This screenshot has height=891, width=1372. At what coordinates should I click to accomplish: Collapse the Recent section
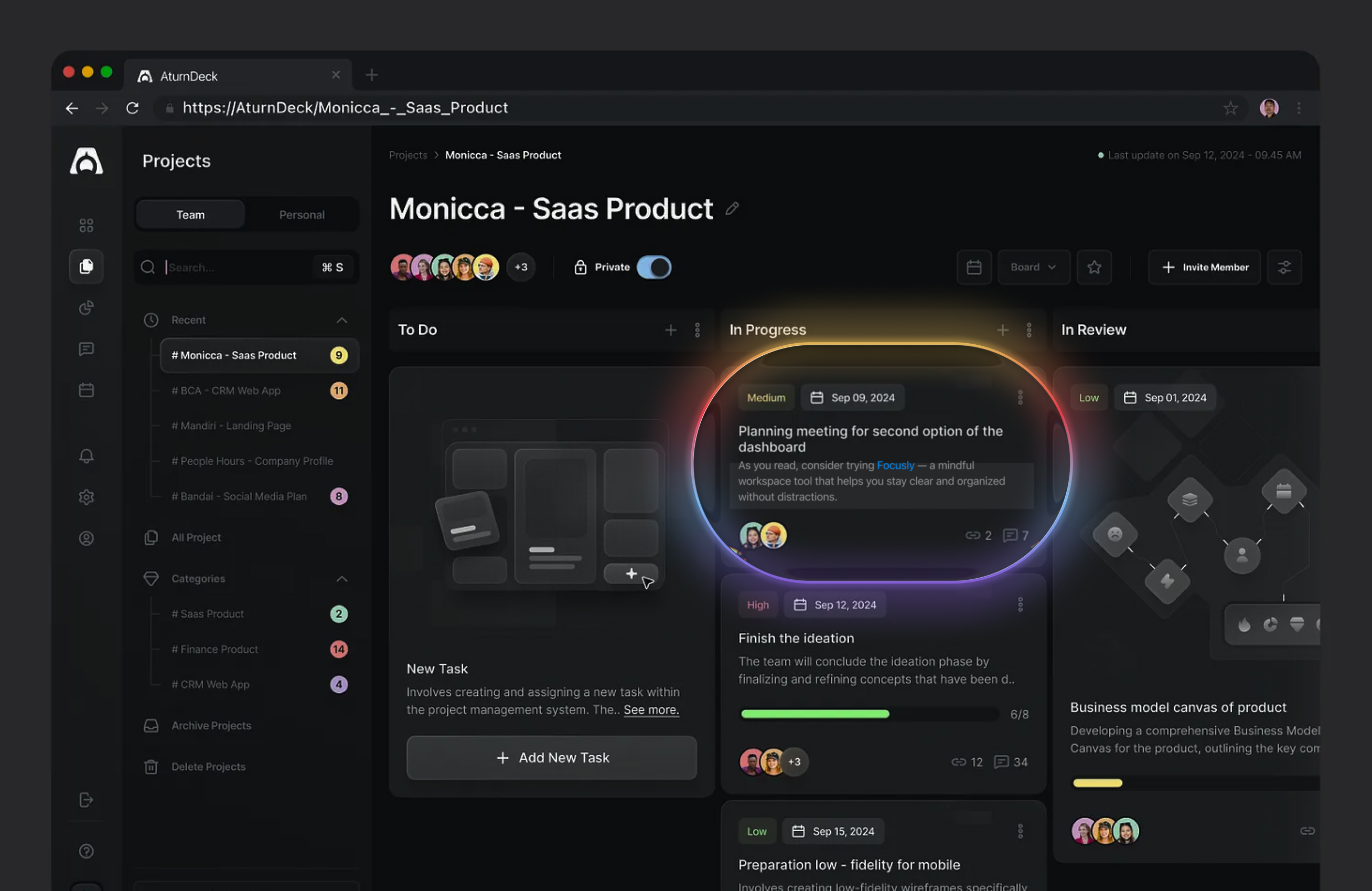coord(341,320)
